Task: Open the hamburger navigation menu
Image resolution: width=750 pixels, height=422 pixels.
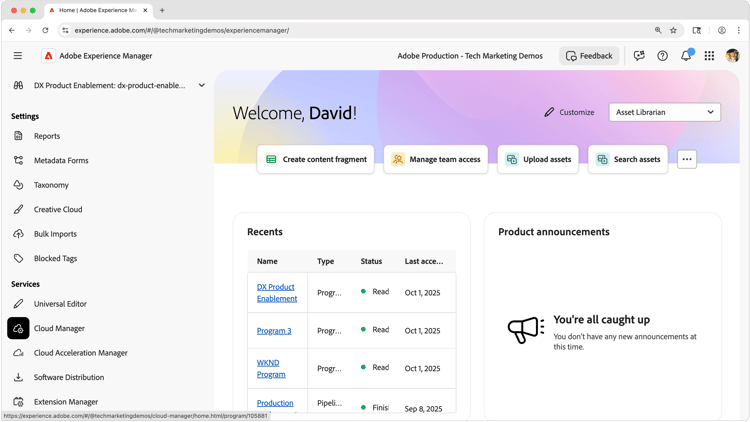Action: tap(18, 56)
